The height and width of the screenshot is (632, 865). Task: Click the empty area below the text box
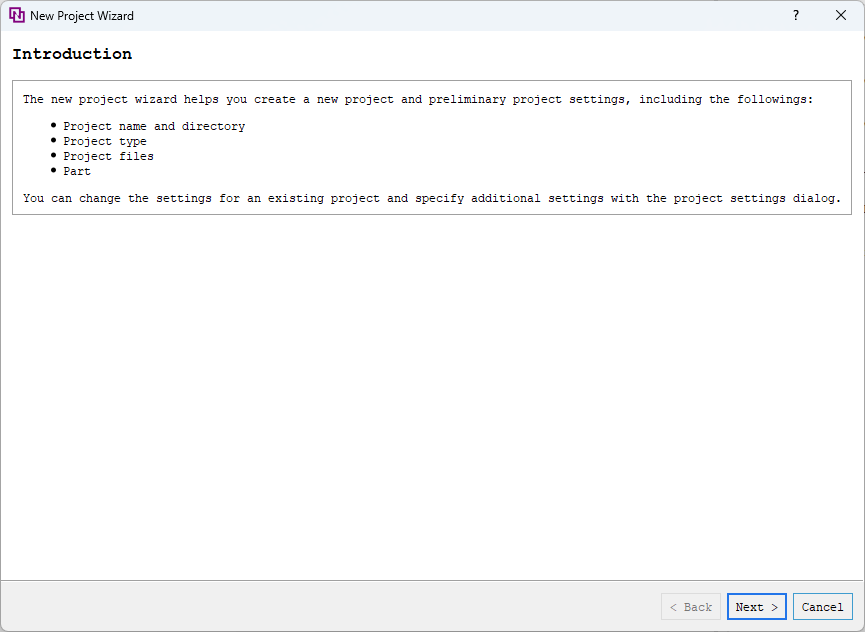[x=430, y=400]
